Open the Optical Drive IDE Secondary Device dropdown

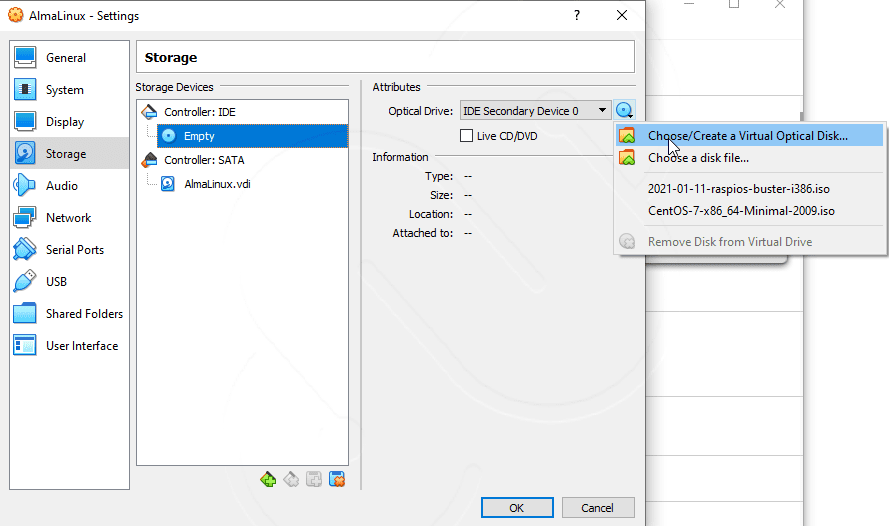tap(536, 111)
